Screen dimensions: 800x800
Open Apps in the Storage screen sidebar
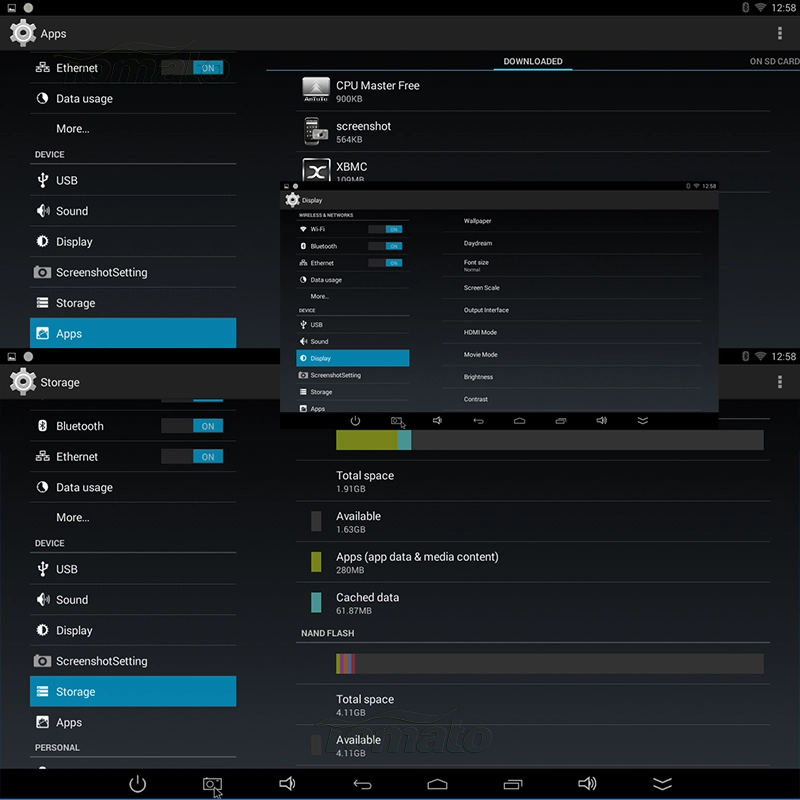(133, 722)
